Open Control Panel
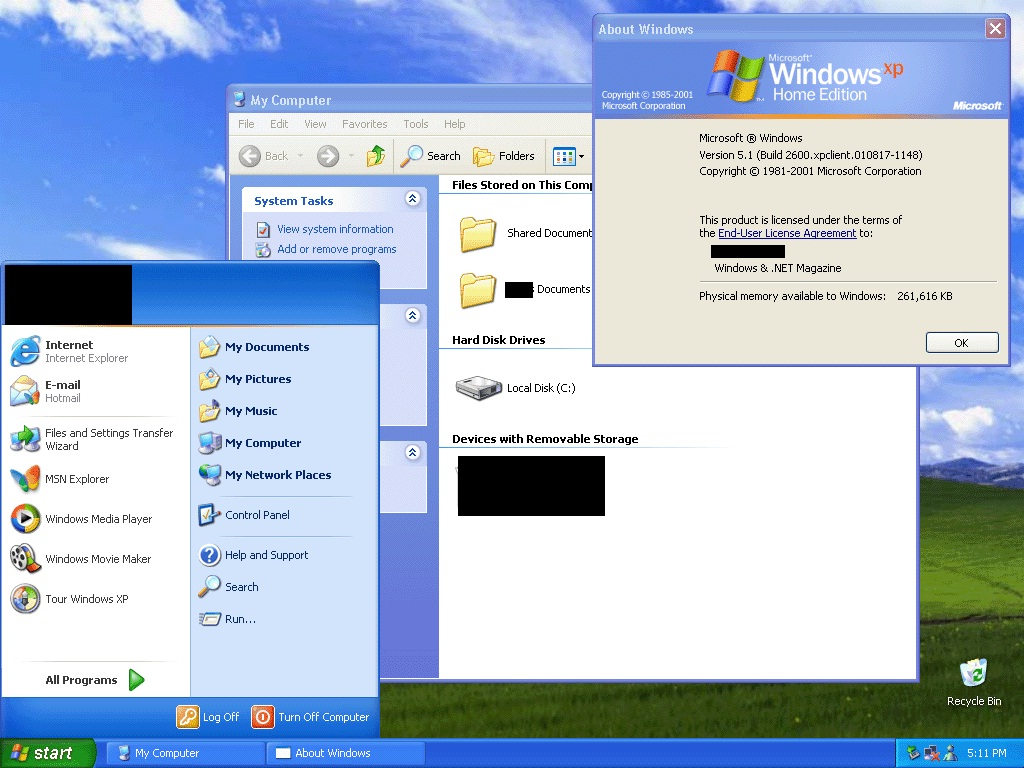Screen dimensions: 1024x768 pos(244,515)
